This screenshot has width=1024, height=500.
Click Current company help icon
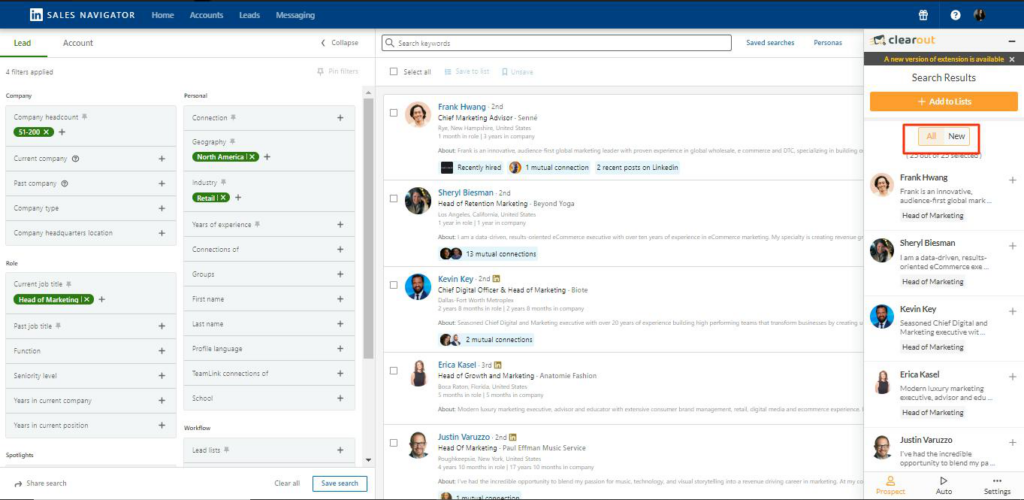point(76,159)
